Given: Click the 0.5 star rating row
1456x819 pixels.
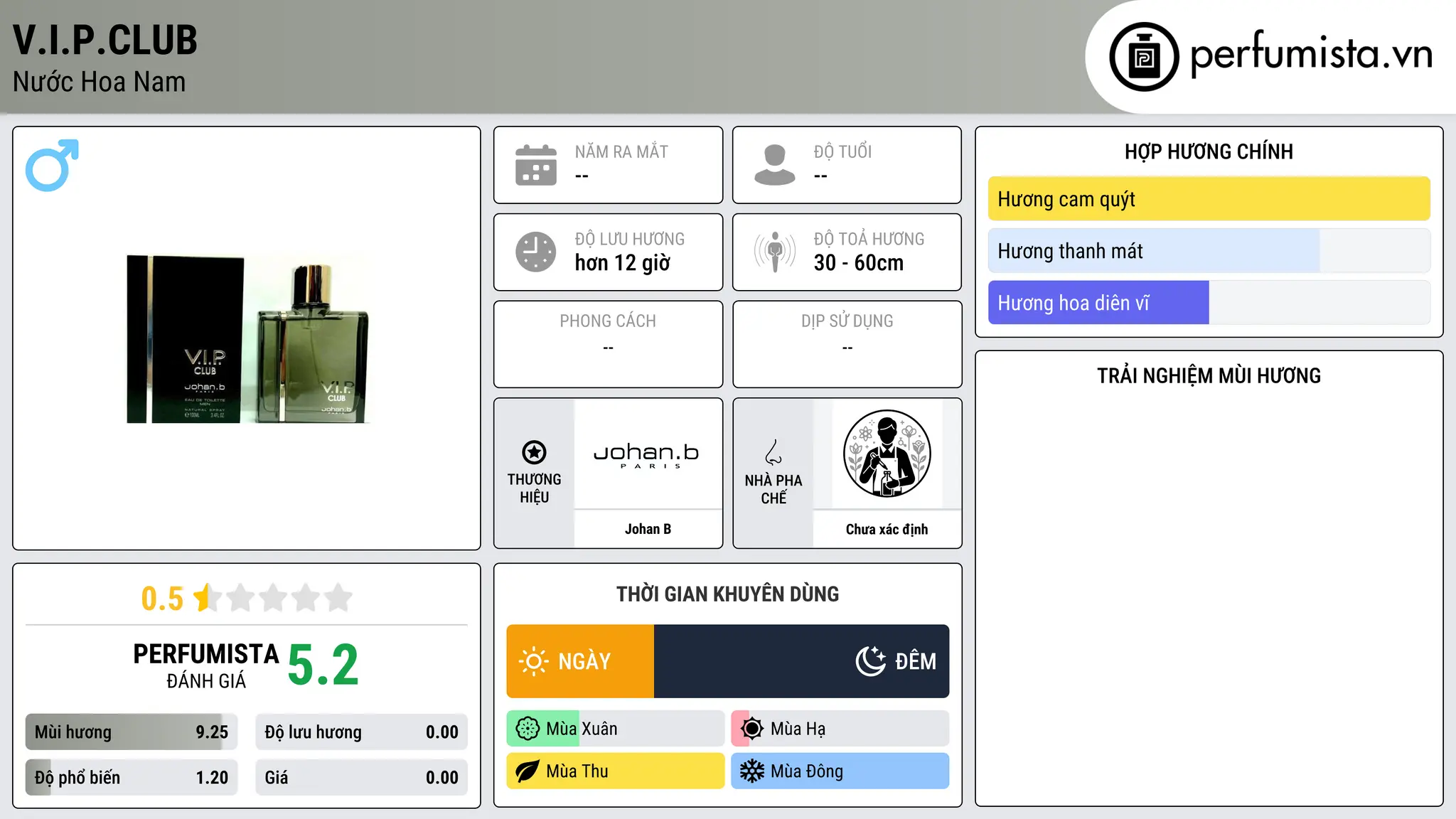Looking at the screenshot, I should click(x=247, y=598).
